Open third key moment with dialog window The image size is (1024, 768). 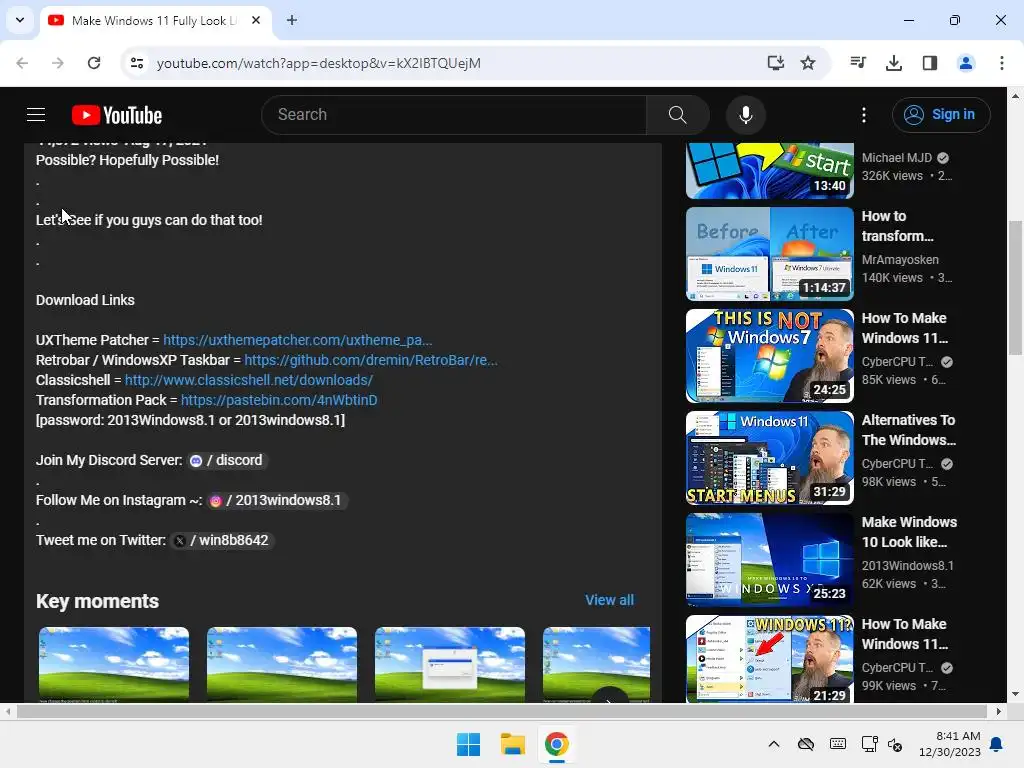point(449,664)
